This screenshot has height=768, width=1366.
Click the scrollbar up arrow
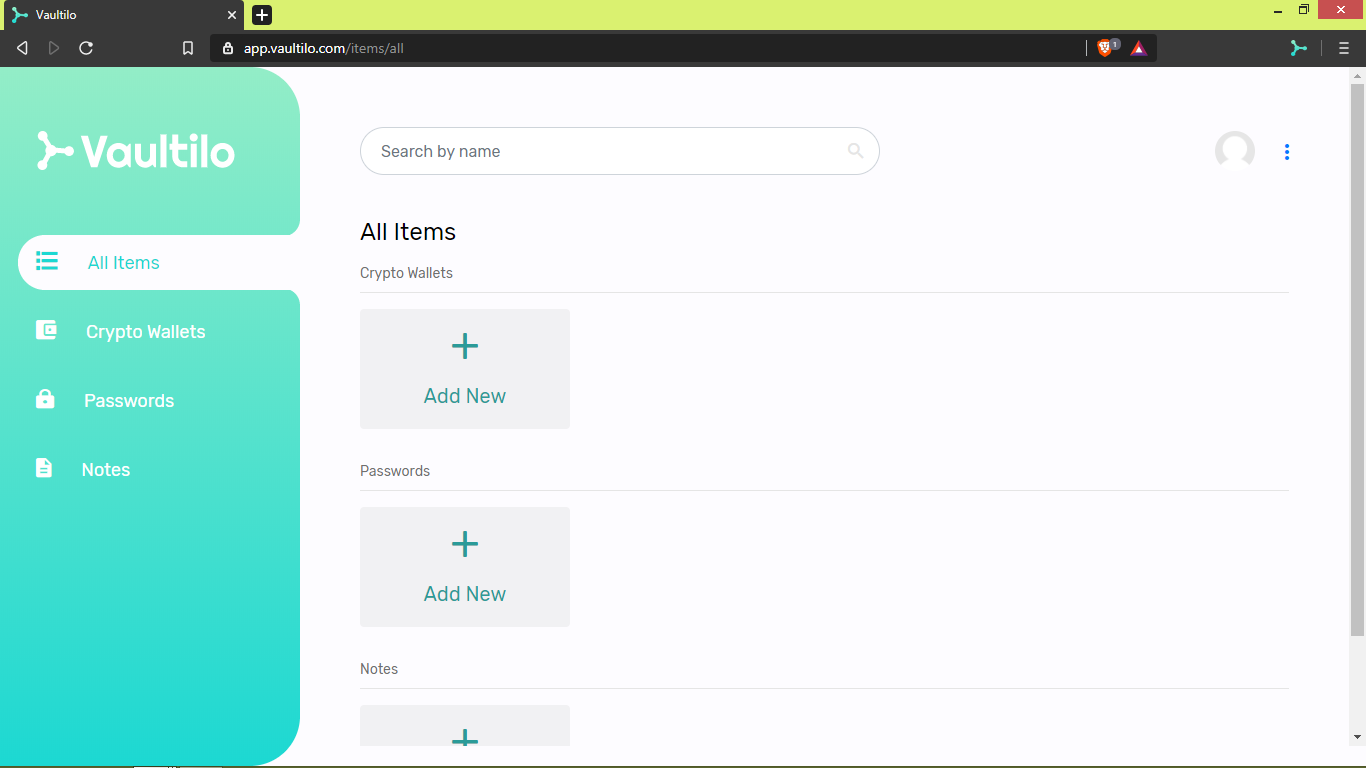[1357, 76]
